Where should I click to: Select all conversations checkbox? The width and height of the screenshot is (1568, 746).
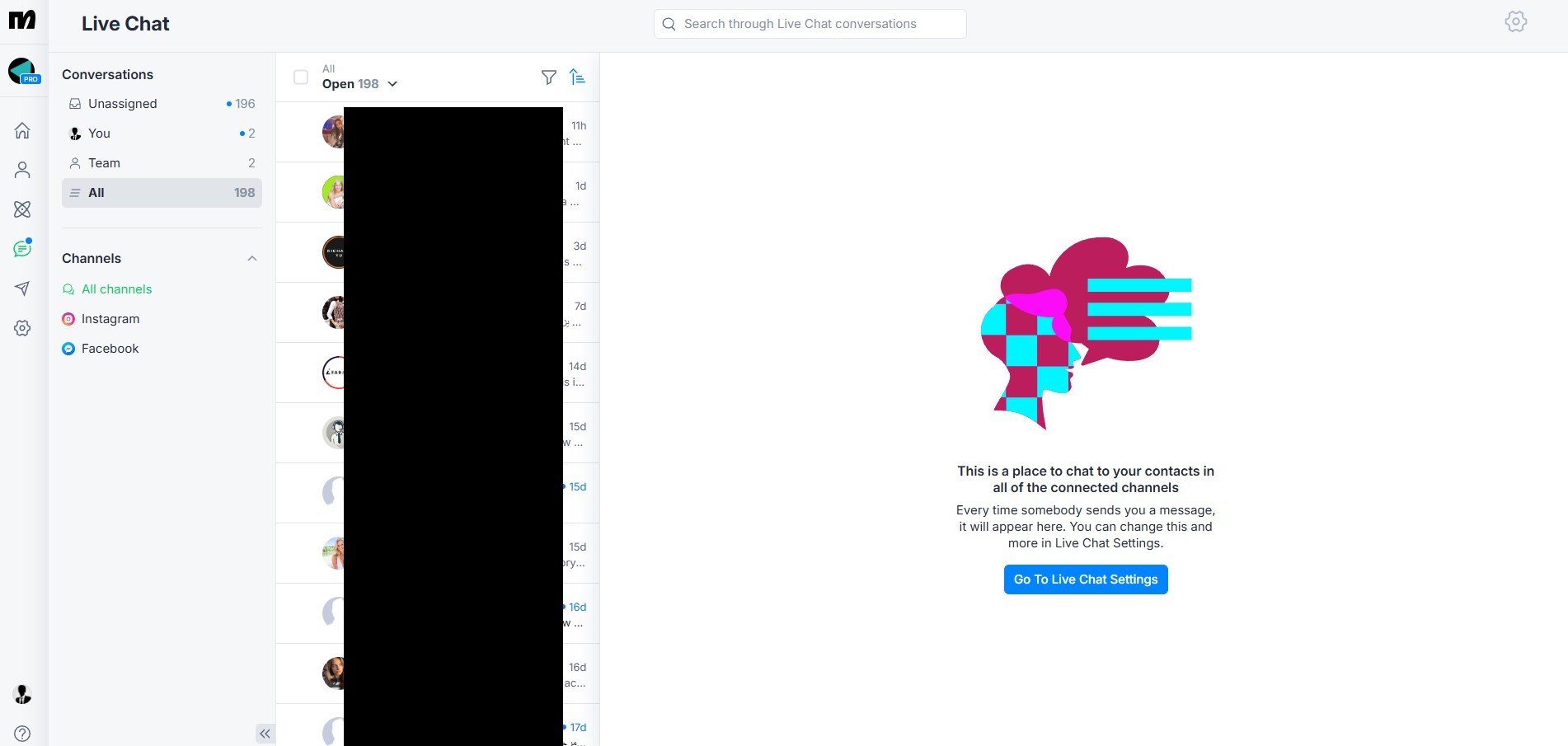[x=301, y=77]
